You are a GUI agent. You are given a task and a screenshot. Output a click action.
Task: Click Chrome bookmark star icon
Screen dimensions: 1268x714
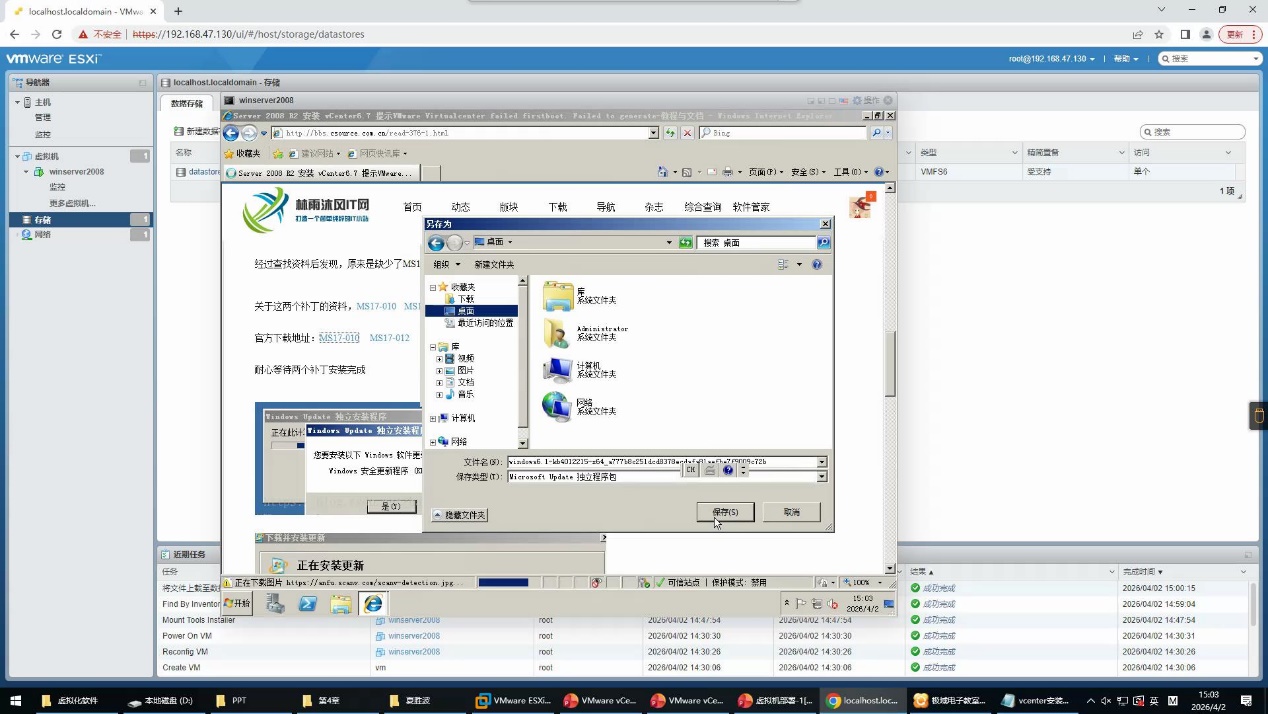tap(1159, 34)
